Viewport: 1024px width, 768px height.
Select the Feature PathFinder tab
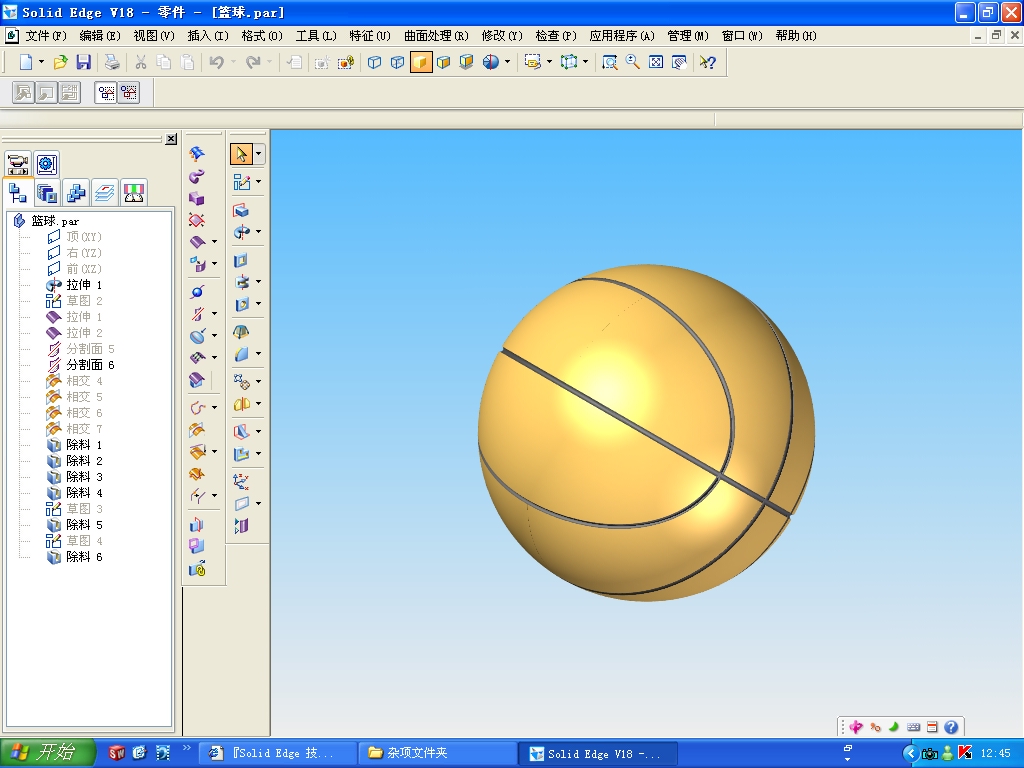tap(17, 193)
